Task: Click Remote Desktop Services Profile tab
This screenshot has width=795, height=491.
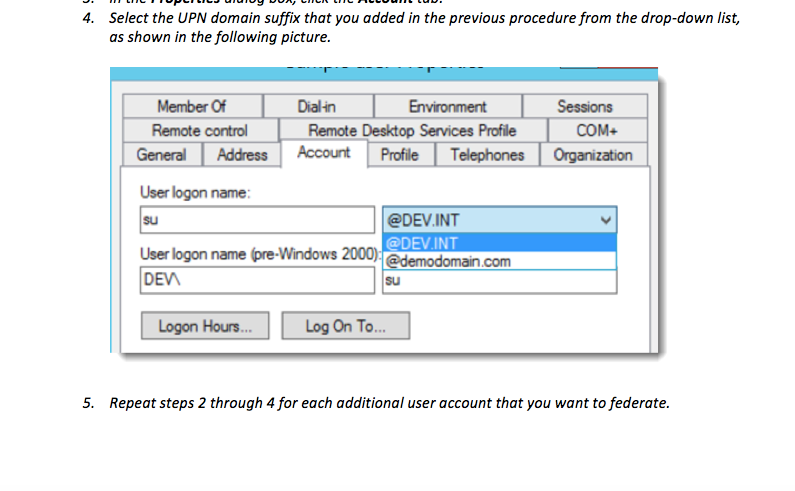Action: pyautogui.click(x=412, y=131)
